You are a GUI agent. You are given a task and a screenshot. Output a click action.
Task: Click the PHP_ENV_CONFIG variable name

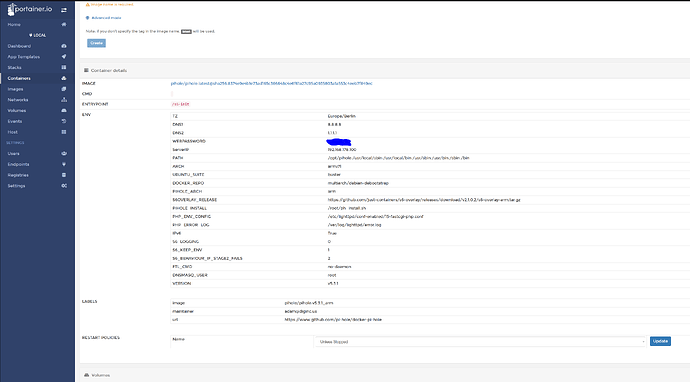191,217
